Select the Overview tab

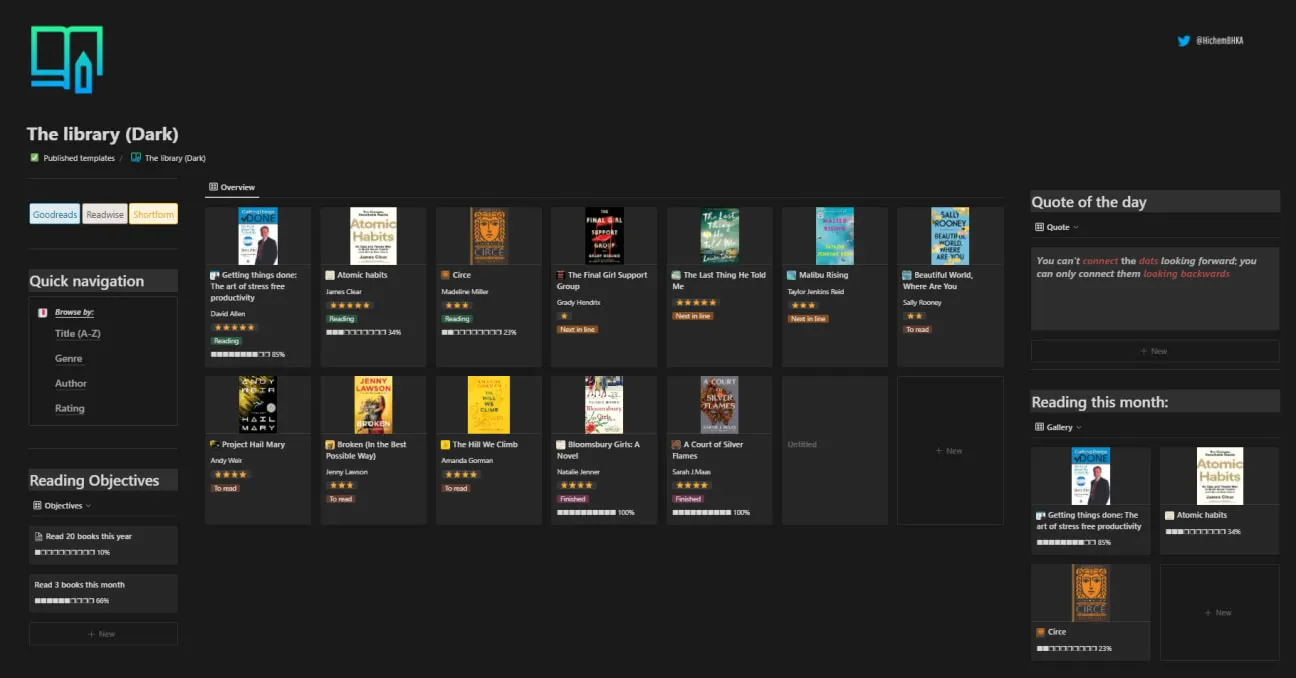coord(231,187)
